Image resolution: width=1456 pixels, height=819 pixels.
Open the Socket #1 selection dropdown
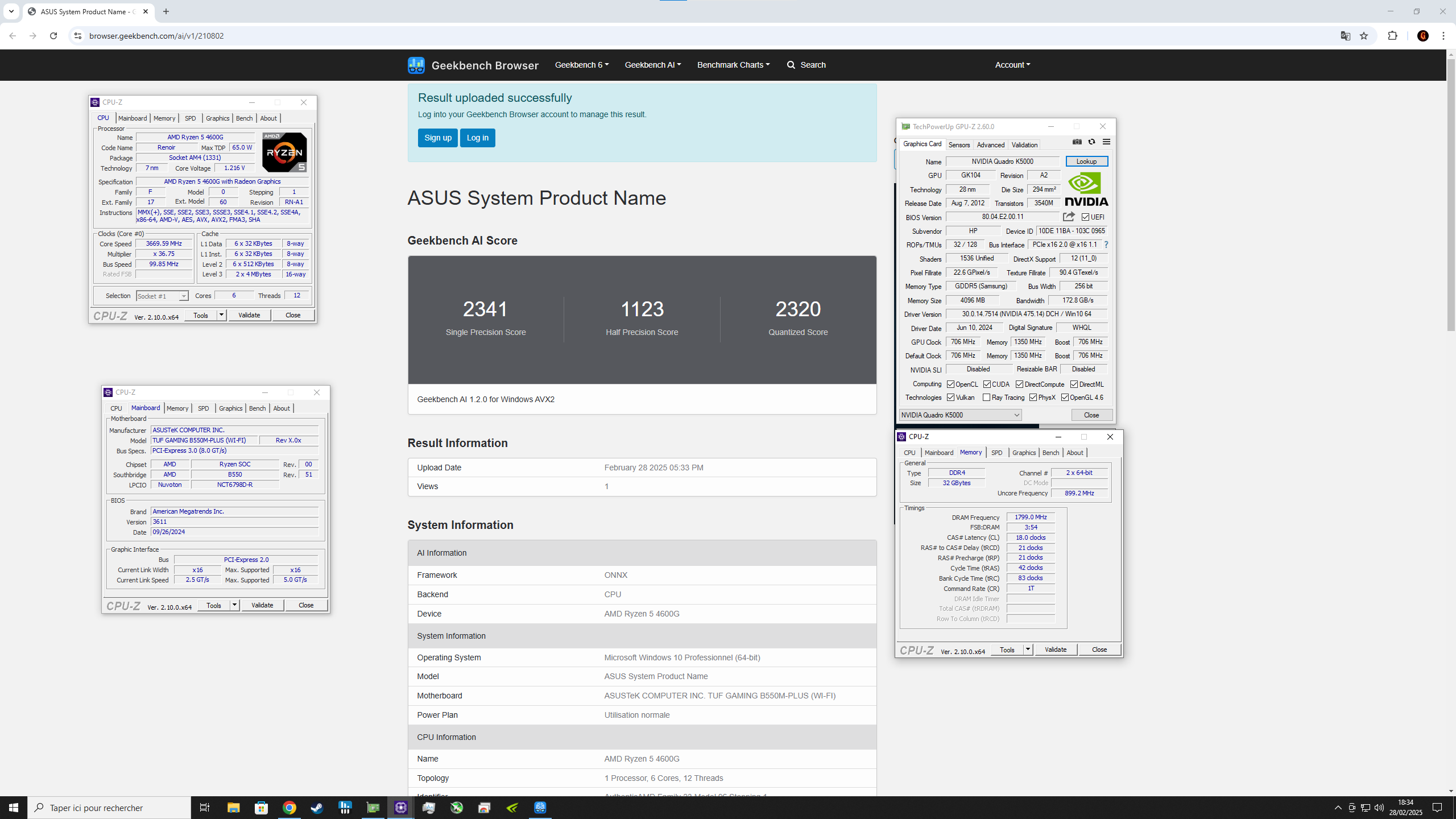click(162, 296)
